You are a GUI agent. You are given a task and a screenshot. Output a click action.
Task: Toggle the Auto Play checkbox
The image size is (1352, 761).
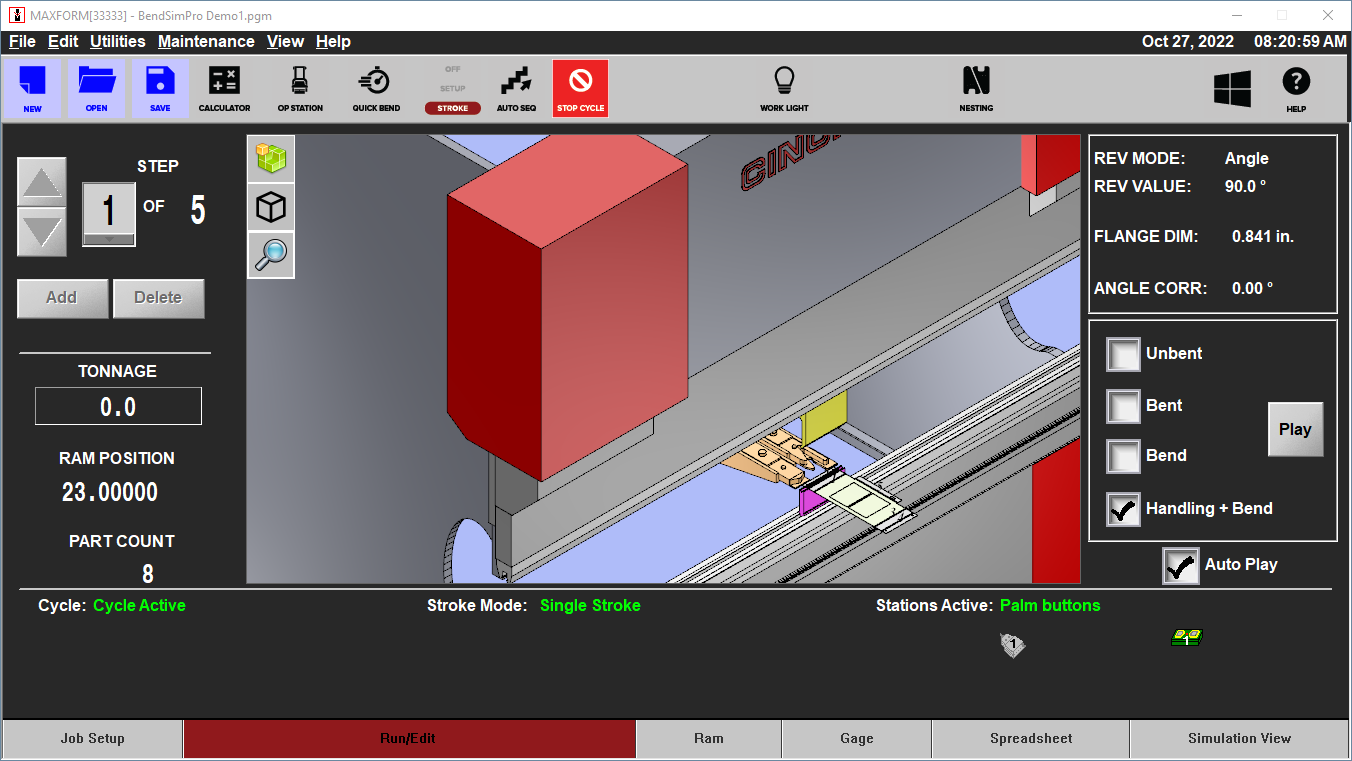pos(1181,565)
